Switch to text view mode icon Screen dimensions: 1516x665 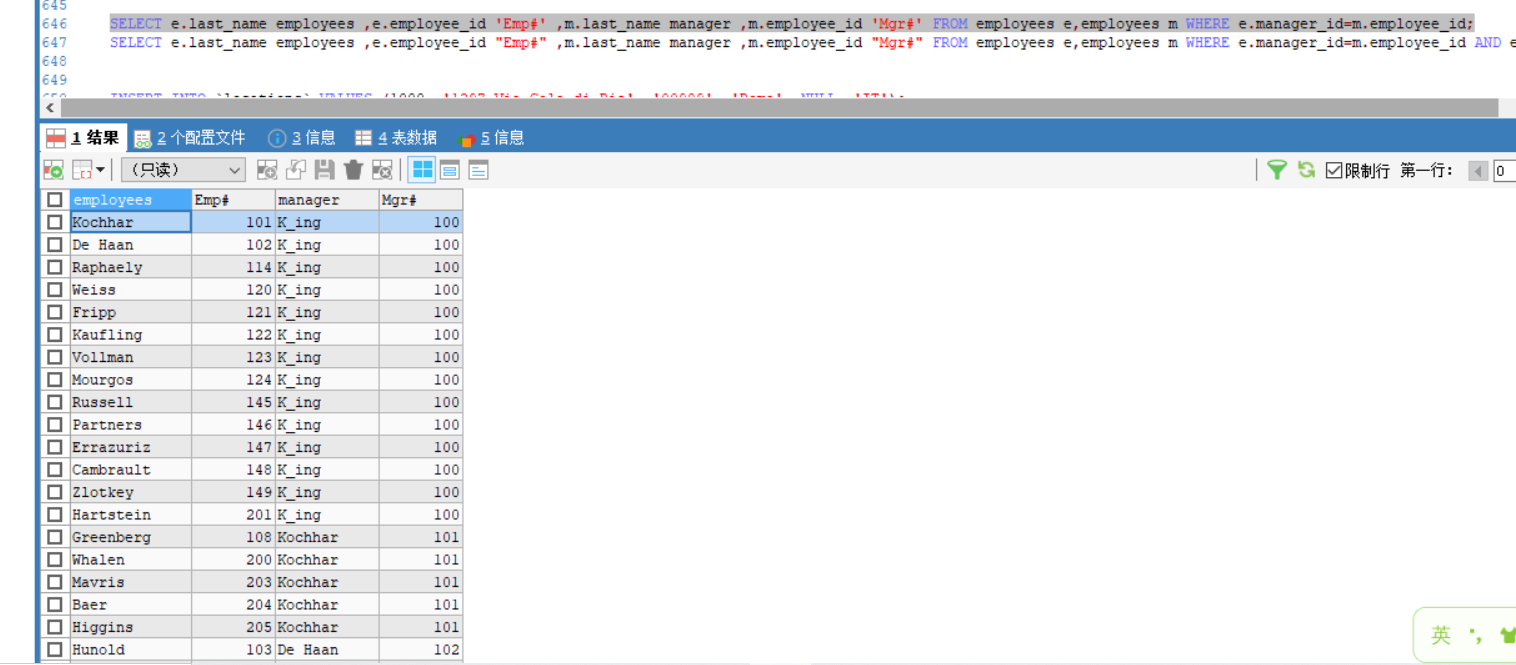click(x=477, y=170)
